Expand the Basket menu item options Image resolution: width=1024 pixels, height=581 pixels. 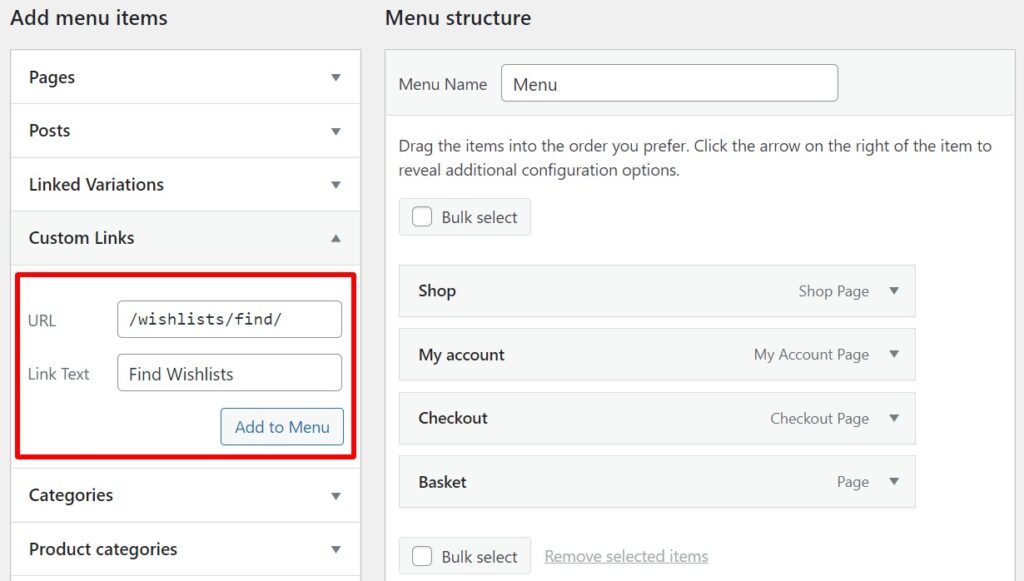[894, 482]
